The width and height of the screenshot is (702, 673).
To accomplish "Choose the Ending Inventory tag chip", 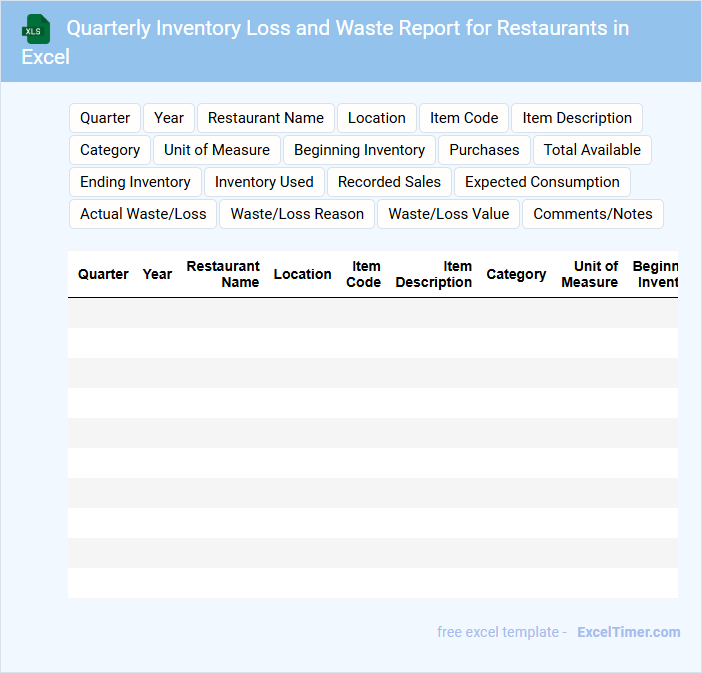I will coord(135,182).
